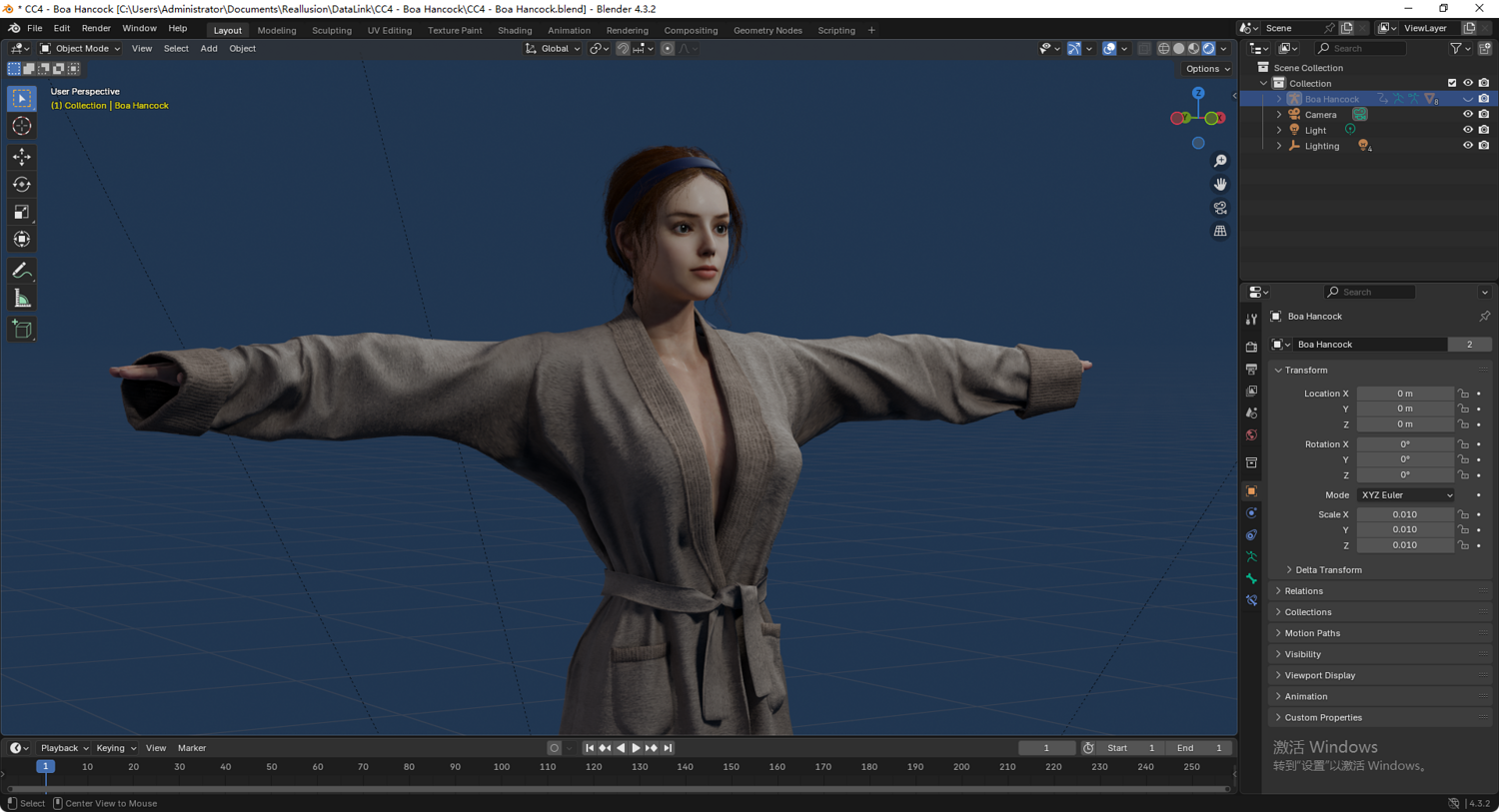Click the End frame field in timeline
Screen dimensions: 1499x812
(1199, 748)
